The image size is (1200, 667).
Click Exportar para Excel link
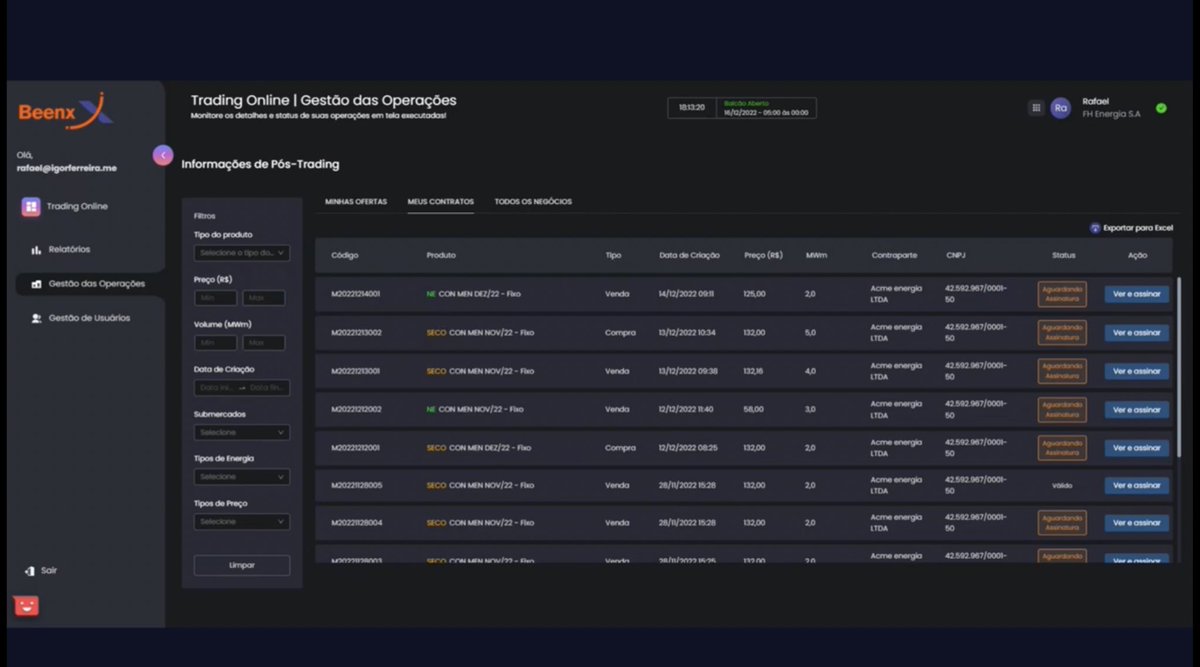coord(1138,228)
